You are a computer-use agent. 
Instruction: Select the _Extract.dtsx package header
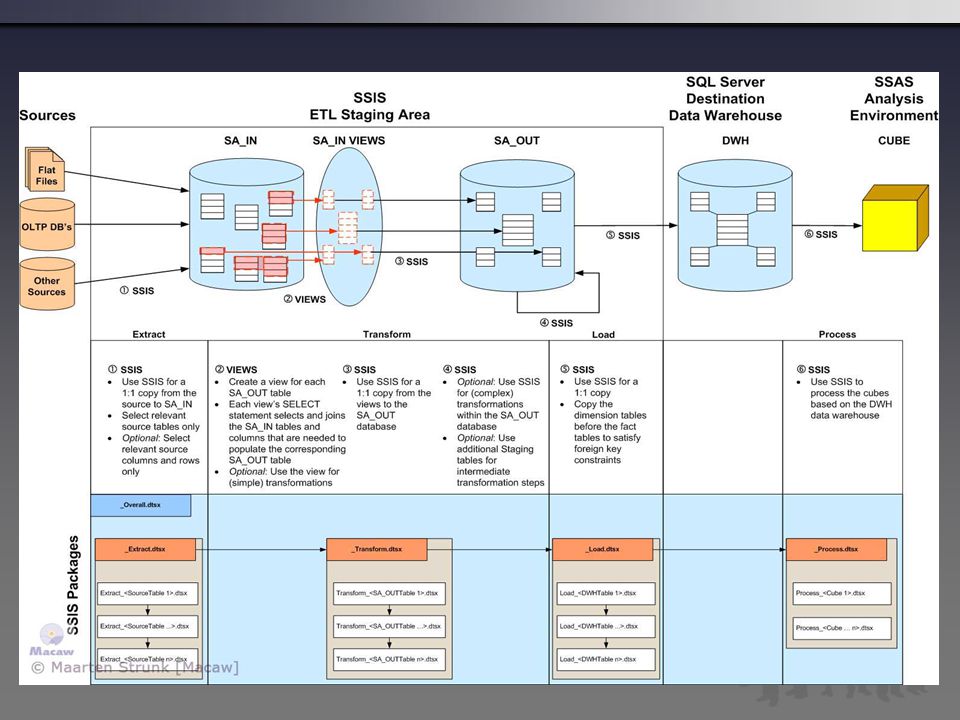tap(145, 549)
